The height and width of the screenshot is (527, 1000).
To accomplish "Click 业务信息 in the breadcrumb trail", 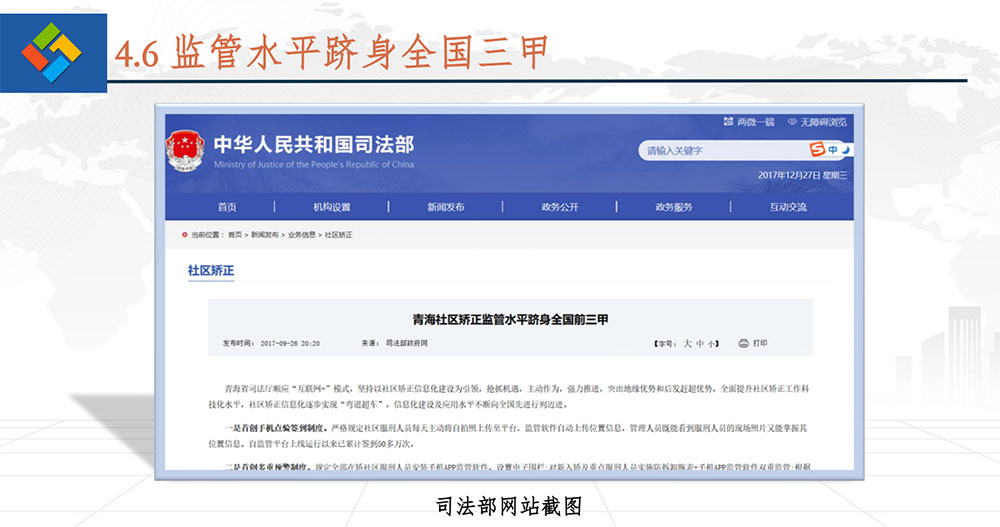I will pyautogui.click(x=302, y=235).
